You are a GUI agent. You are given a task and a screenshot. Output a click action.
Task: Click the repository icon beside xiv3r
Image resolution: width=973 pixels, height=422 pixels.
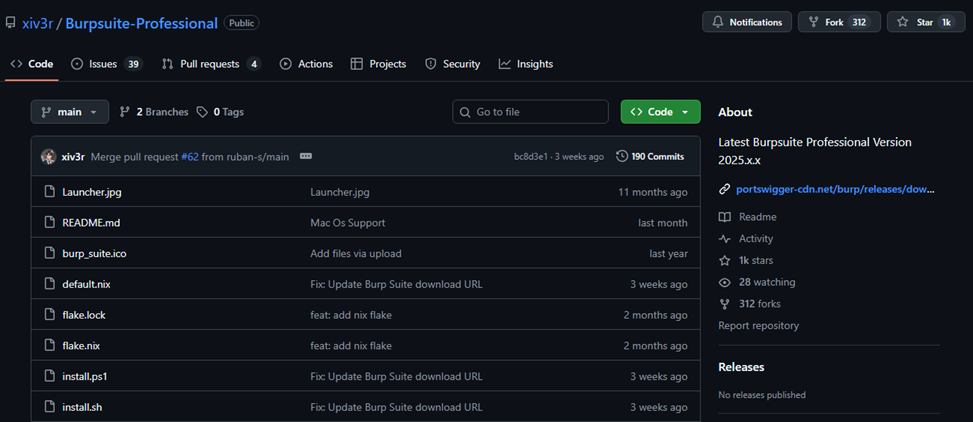click(x=10, y=23)
